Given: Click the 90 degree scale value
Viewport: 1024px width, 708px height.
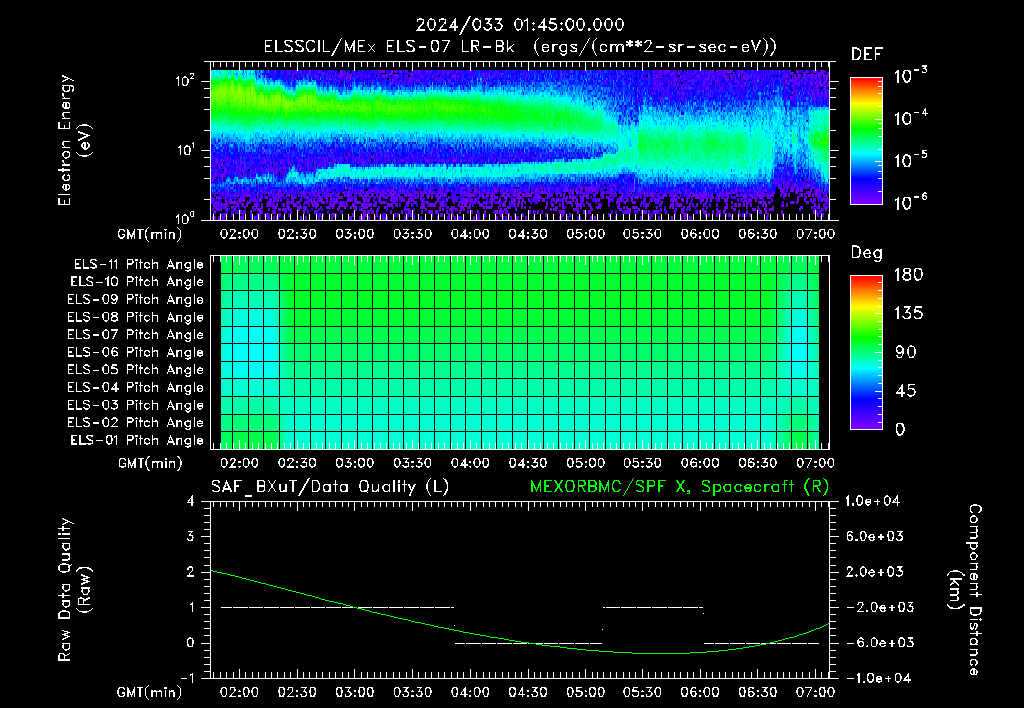Looking at the screenshot, I should point(905,352).
